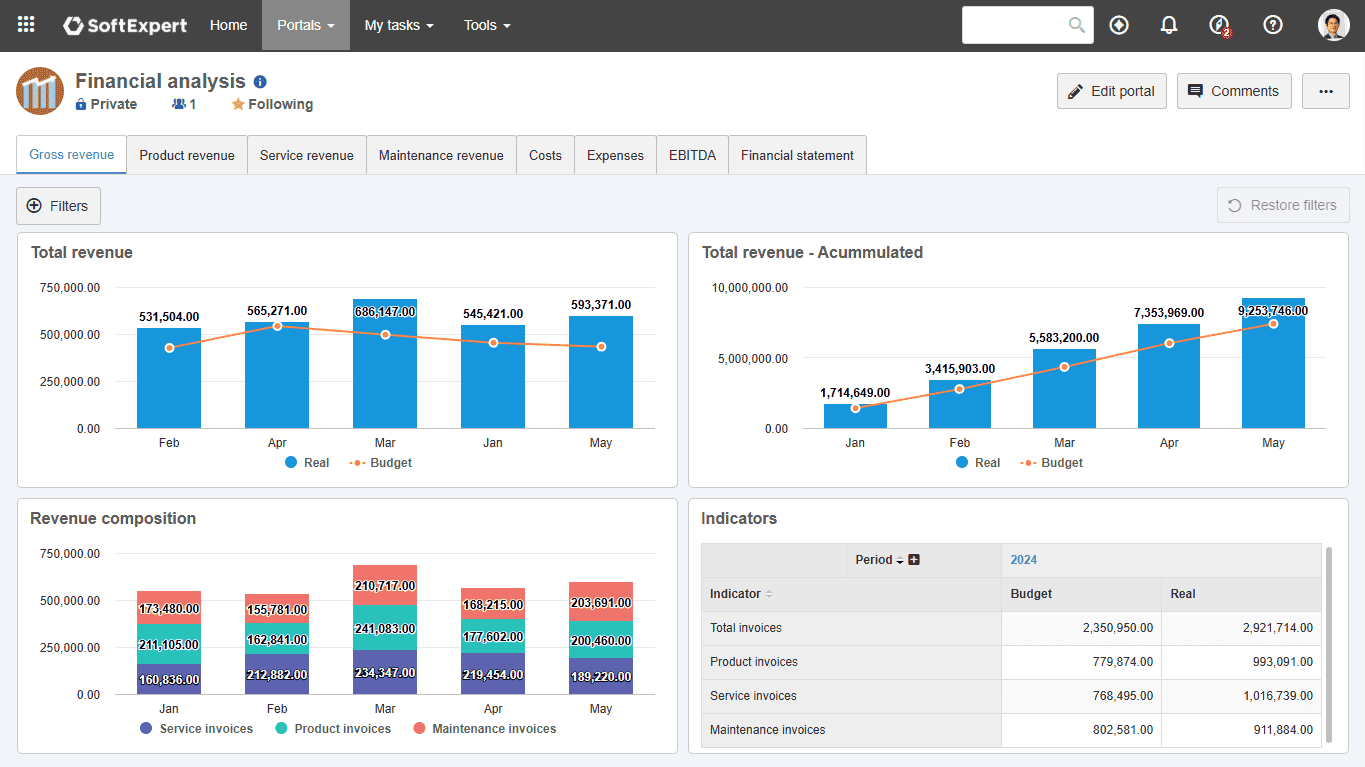
Task: Click the Filters button
Action: tap(59, 206)
